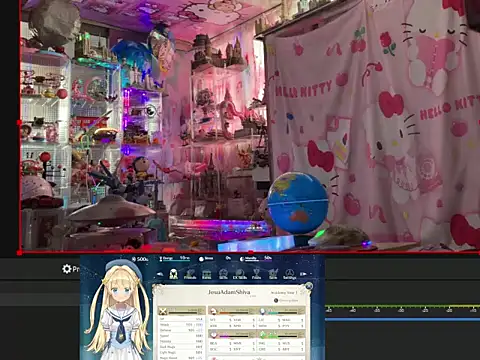Switch to the EX Skills tab
Viewport: 480px width, 360px height.
point(240,274)
